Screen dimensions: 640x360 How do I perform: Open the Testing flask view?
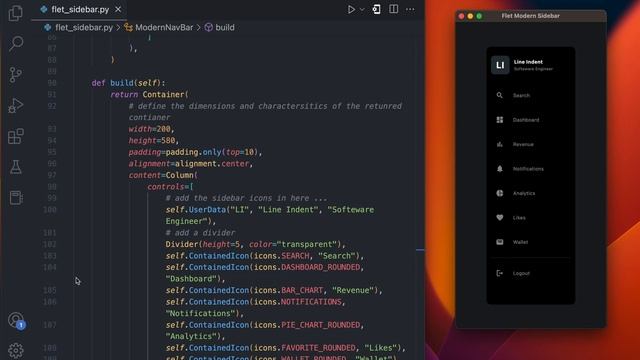[x=16, y=167]
